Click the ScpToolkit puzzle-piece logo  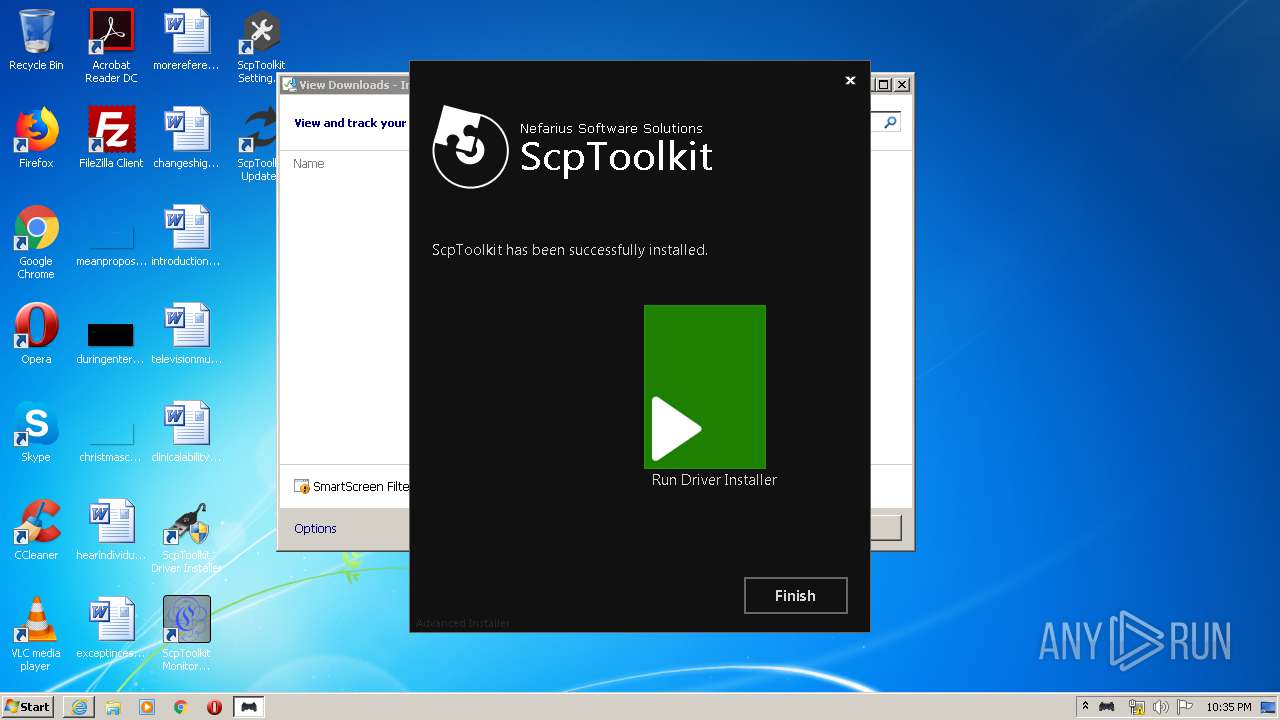[x=470, y=147]
